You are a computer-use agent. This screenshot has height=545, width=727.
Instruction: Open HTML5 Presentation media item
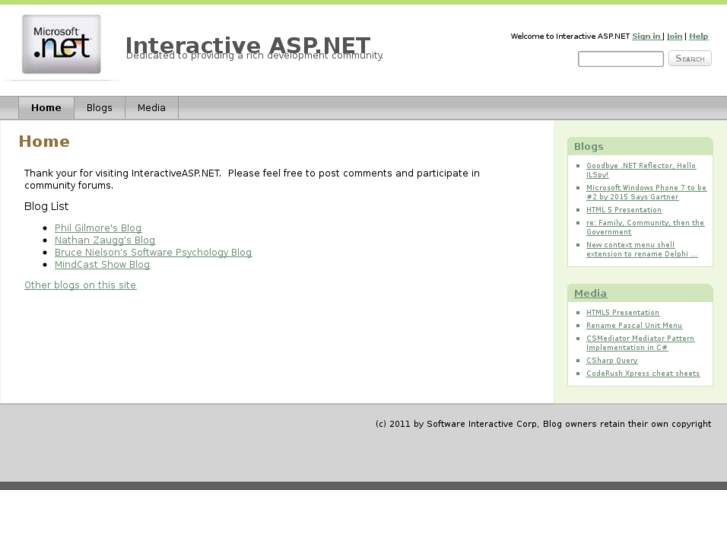point(623,313)
